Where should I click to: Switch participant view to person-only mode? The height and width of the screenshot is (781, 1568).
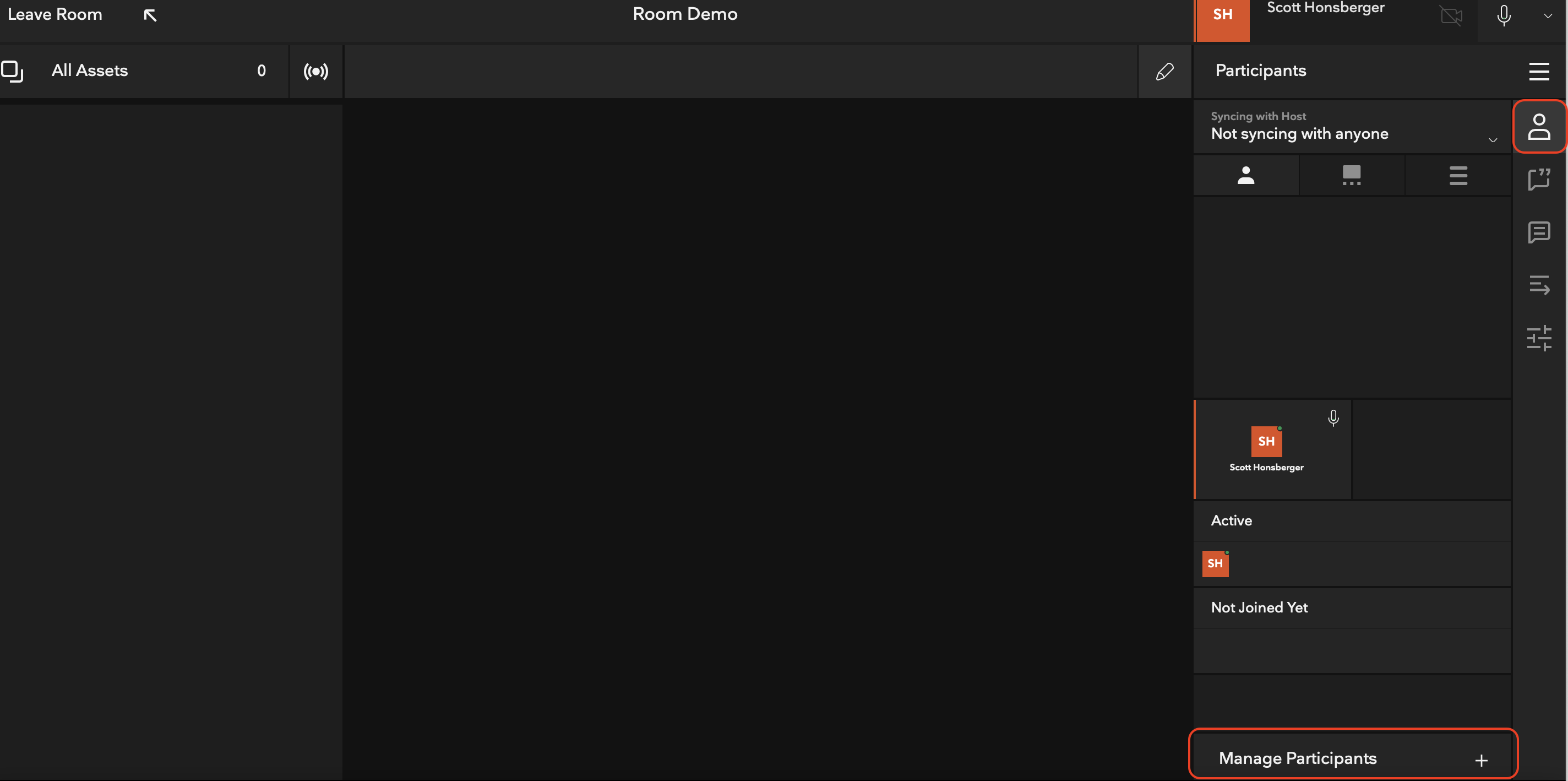pyautogui.click(x=1246, y=175)
